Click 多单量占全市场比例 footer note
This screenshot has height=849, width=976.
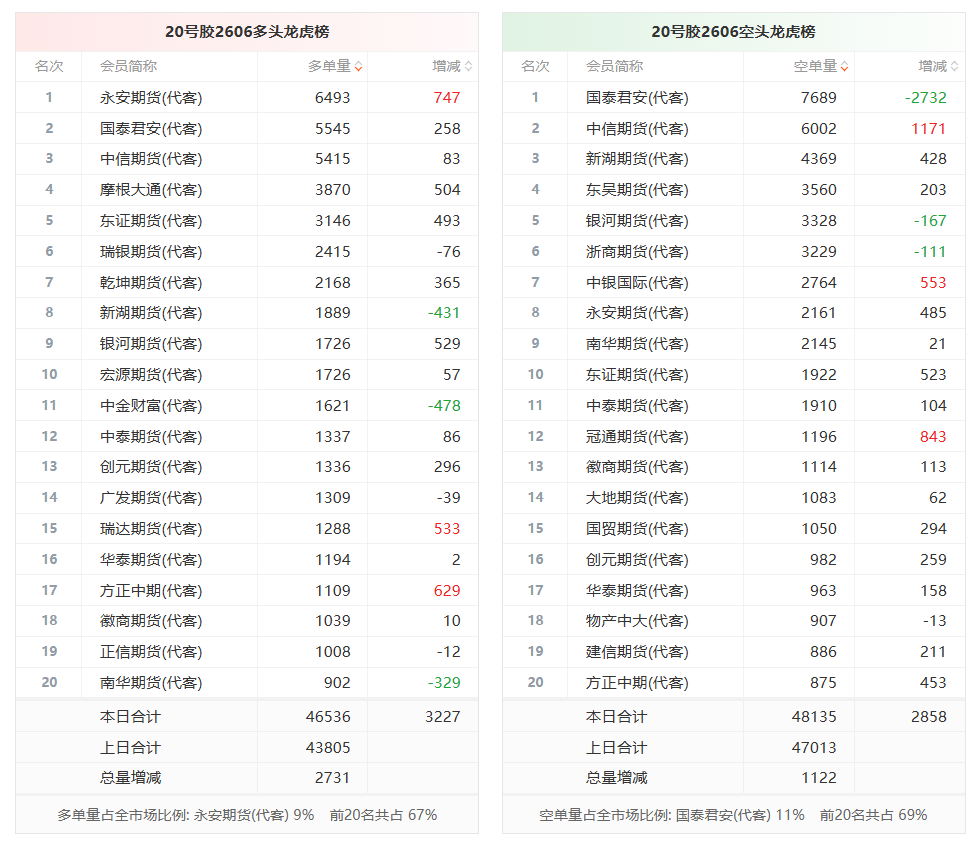point(247,815)
